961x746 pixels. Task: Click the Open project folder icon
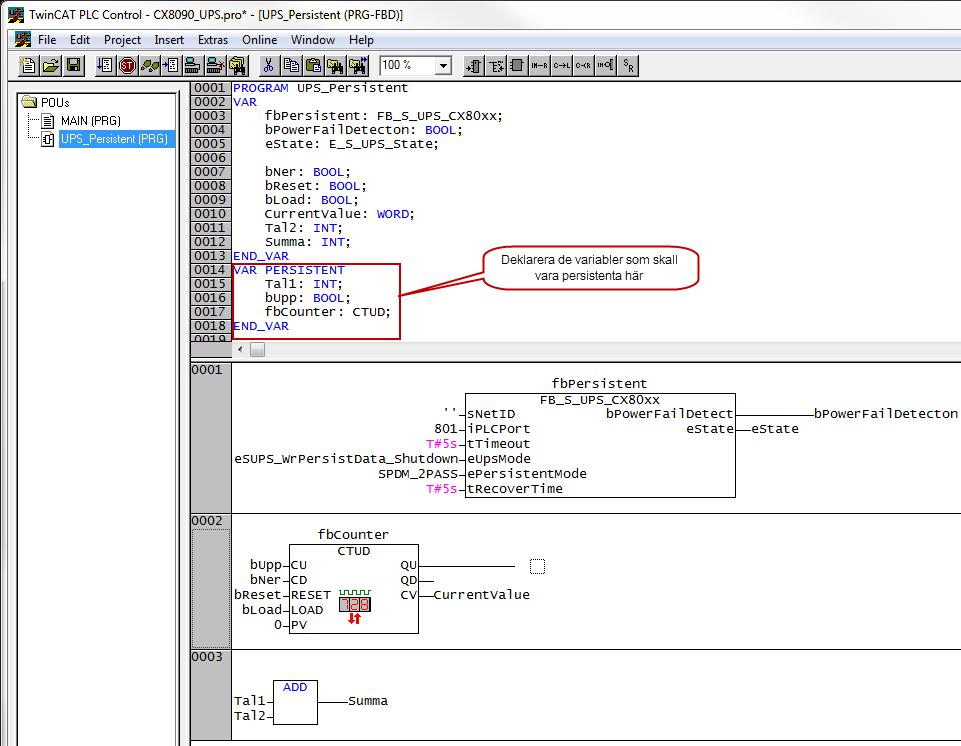click(51, 65)
